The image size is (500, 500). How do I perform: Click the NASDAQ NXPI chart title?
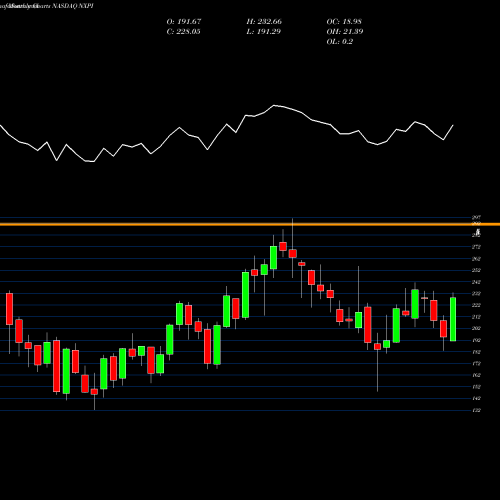[x=73, y=6]
